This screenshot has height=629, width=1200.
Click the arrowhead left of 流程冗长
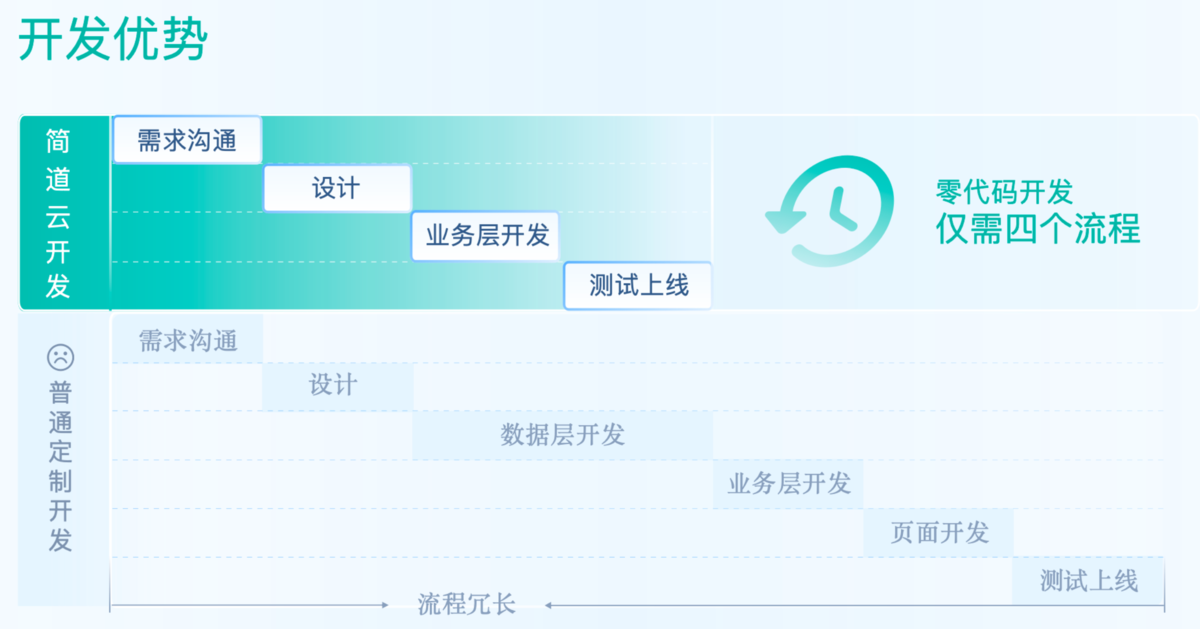384,605
